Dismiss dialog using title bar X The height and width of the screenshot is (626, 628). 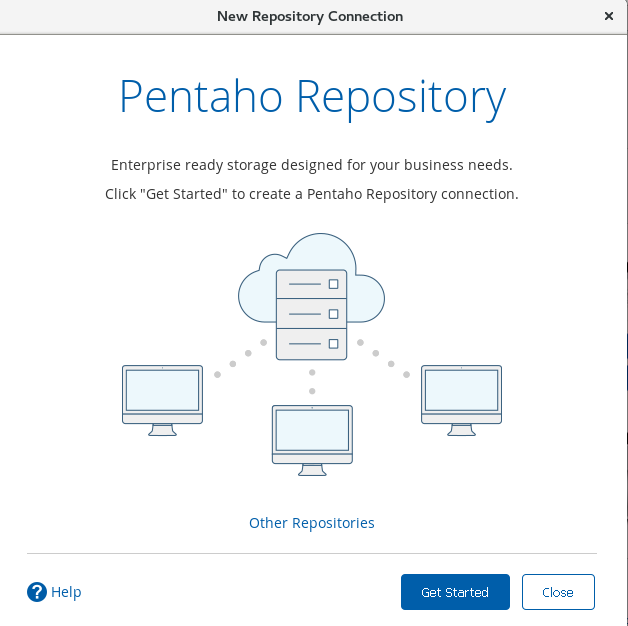tap(609, 16)
